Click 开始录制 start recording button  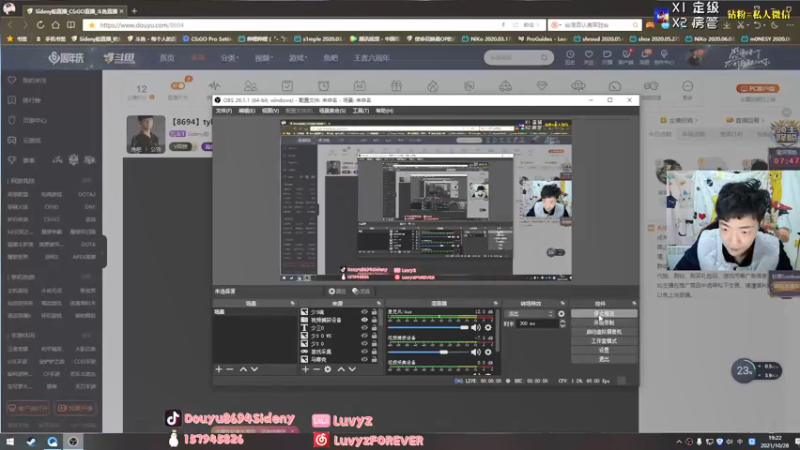point(604,323)
